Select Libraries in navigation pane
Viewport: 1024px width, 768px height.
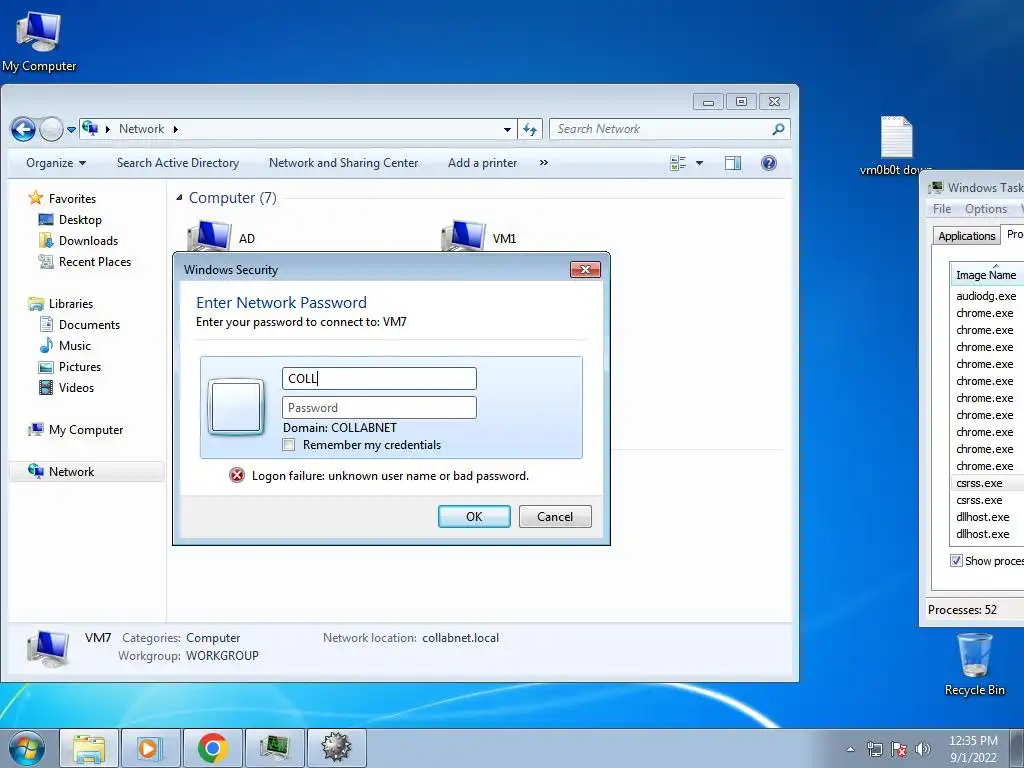coord(61,304)
